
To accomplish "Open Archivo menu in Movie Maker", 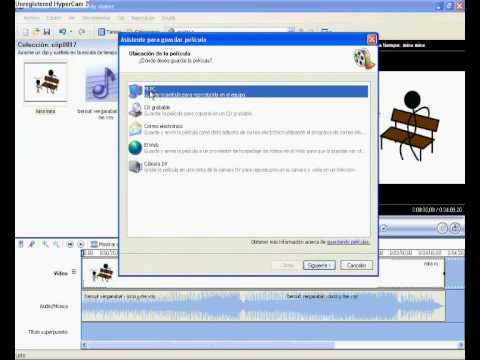I will [x=32, y=18].
